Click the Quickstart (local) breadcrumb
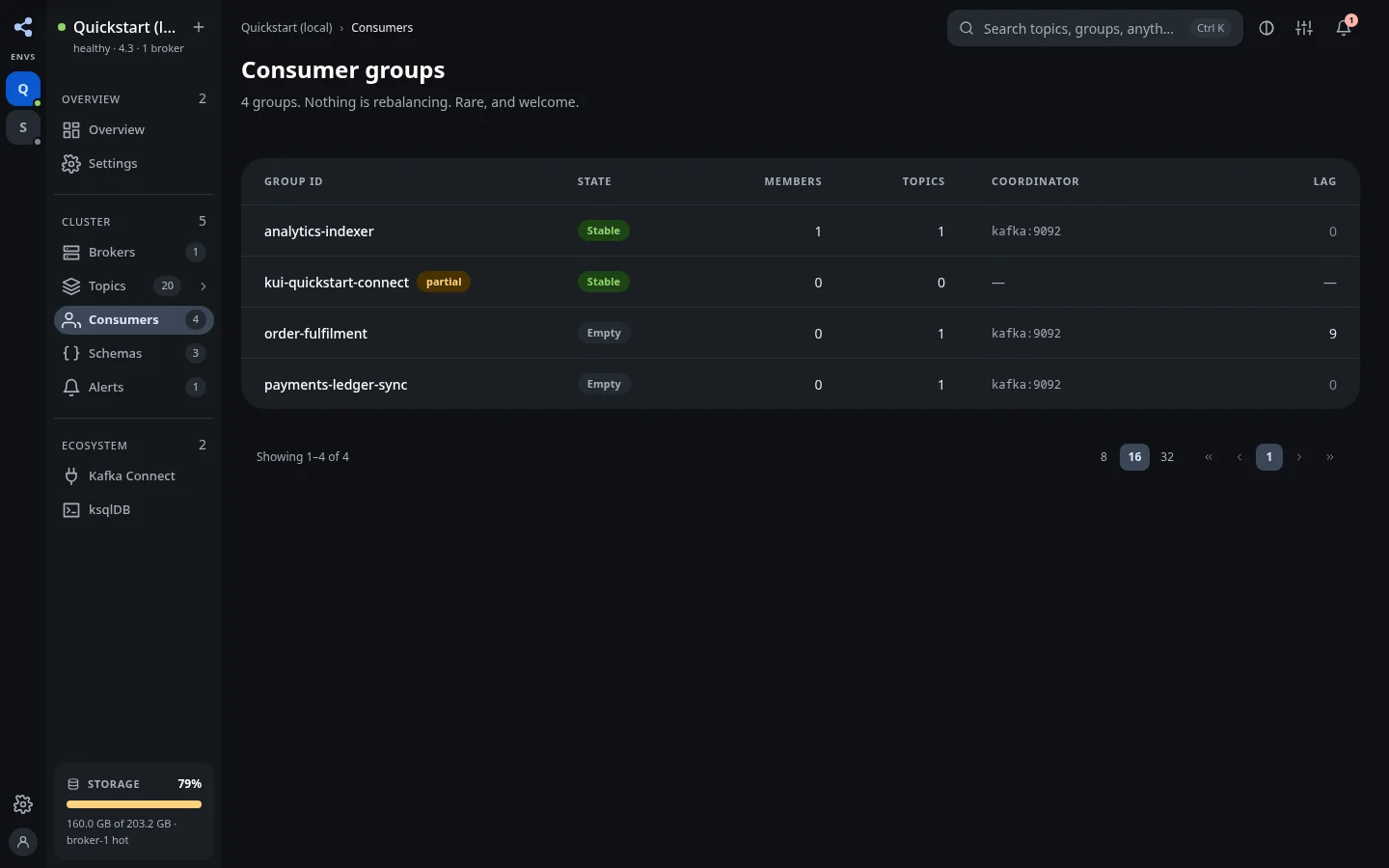This screenshot has height=868, width=1389. 286,28
